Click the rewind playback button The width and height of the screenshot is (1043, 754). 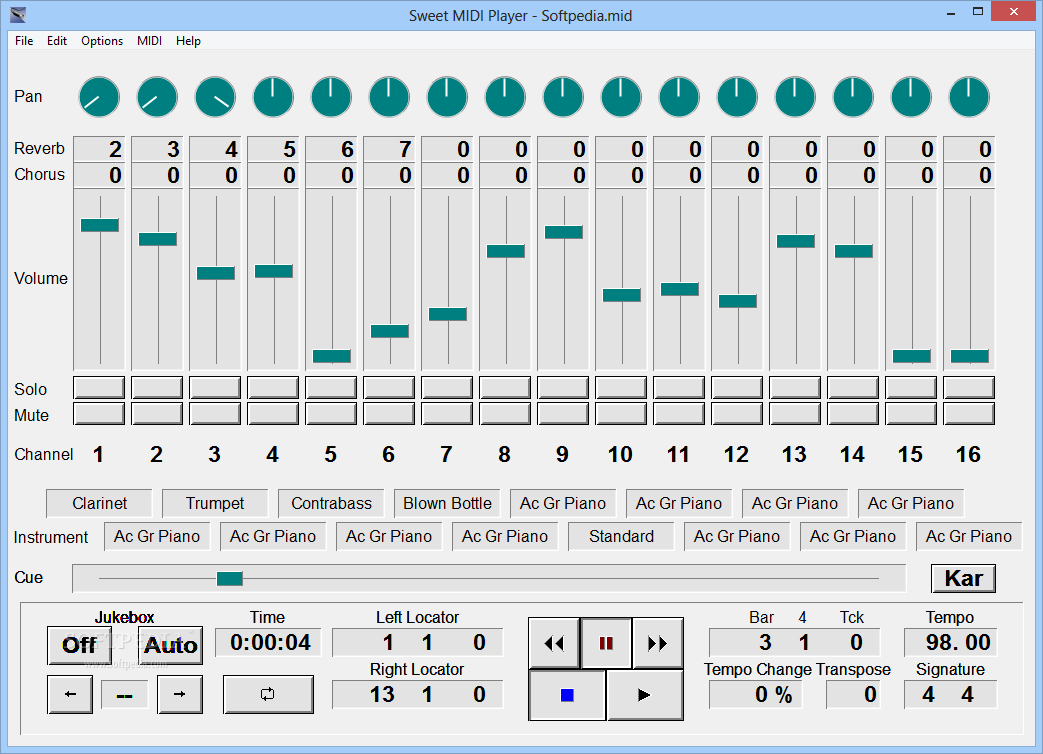[x=554, y=643]
